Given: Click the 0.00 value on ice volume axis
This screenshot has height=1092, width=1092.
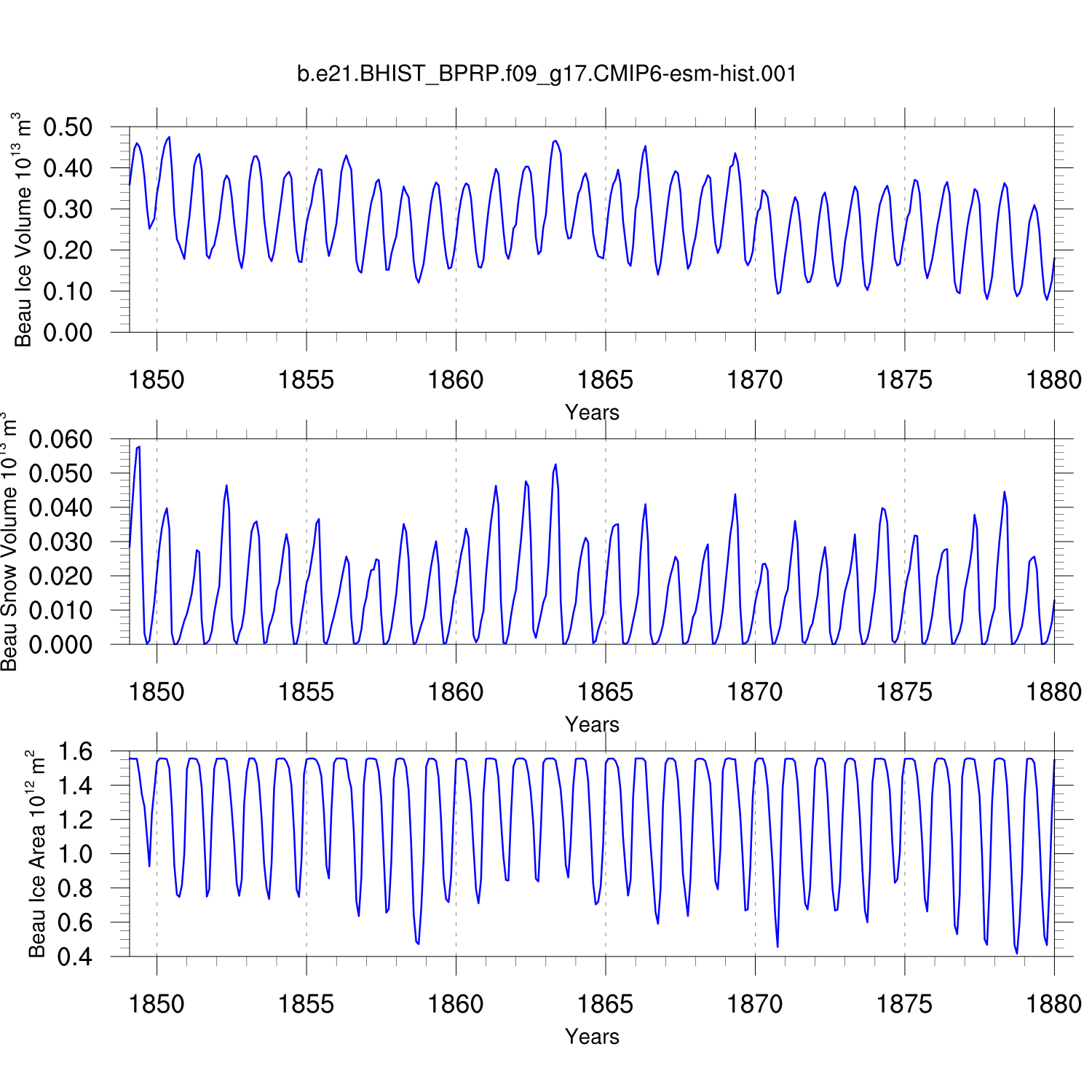Looking at the screenshot, I should (68, 333).
